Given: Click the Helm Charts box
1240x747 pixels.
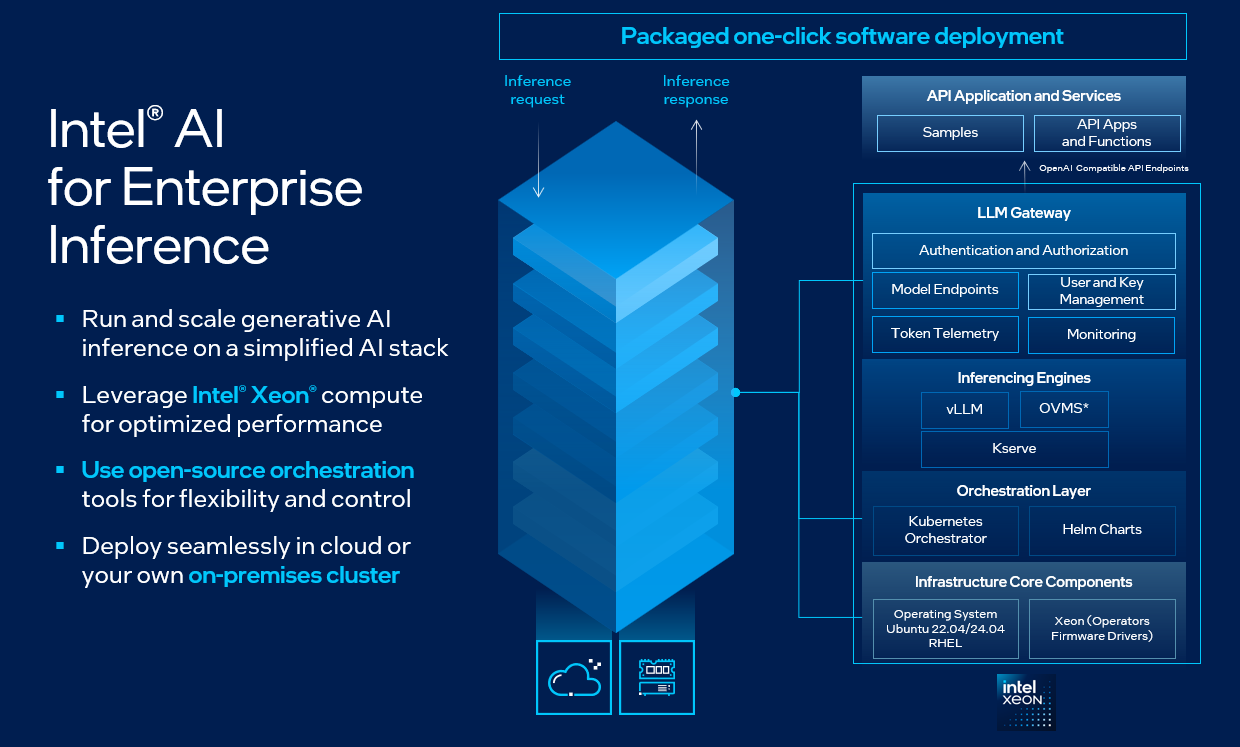Looking at the screenshot, I should point(1101,530).
